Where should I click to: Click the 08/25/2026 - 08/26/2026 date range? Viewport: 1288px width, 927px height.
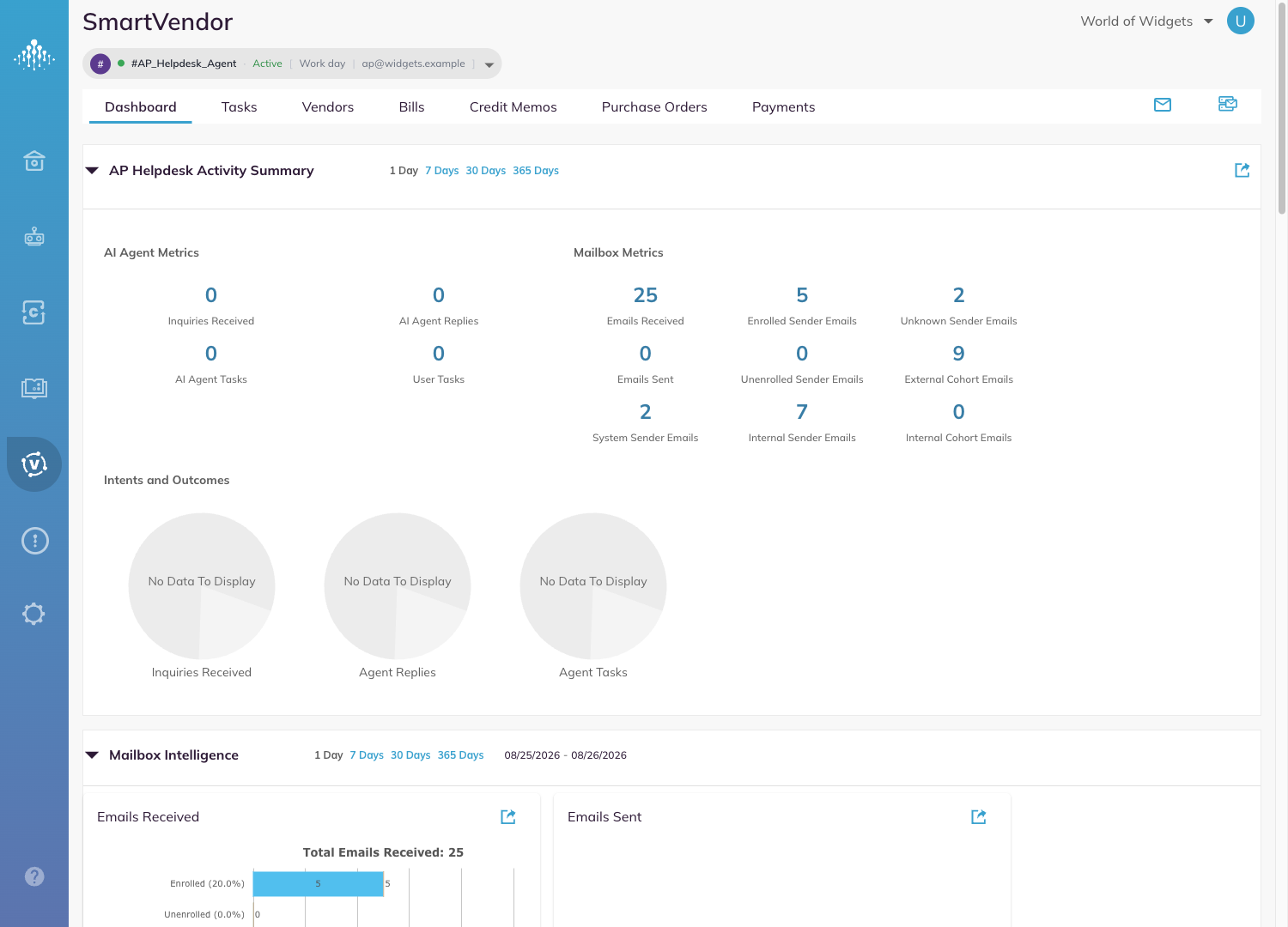point(566,755)
